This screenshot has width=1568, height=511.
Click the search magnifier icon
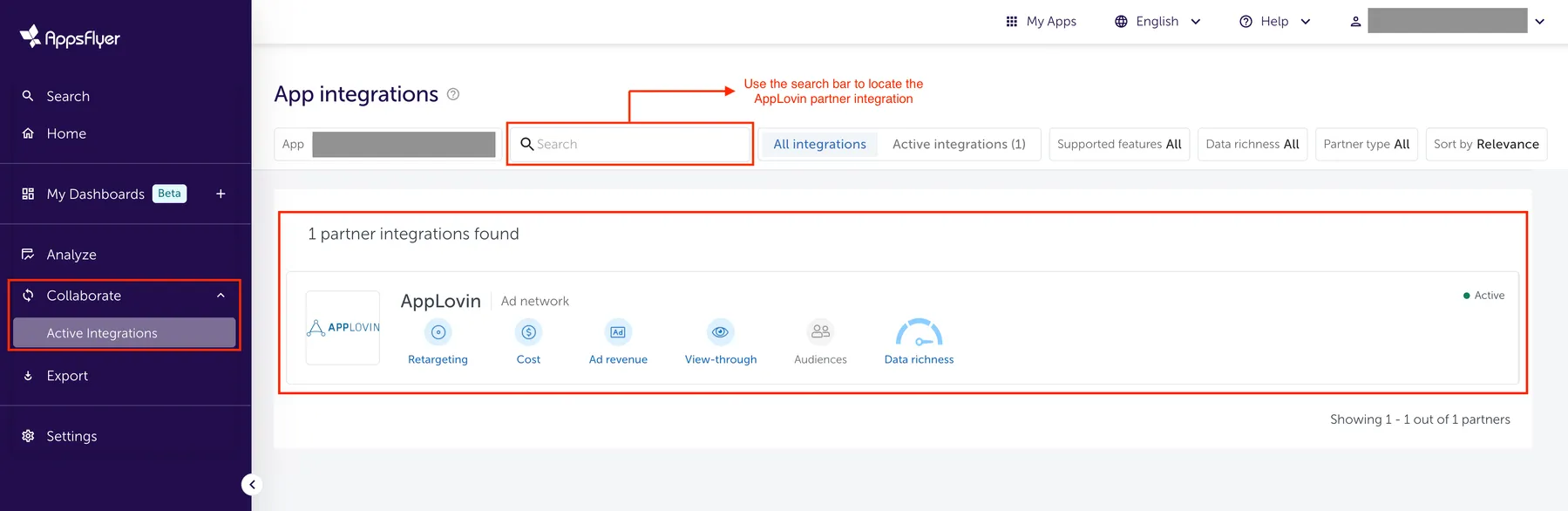526,144
